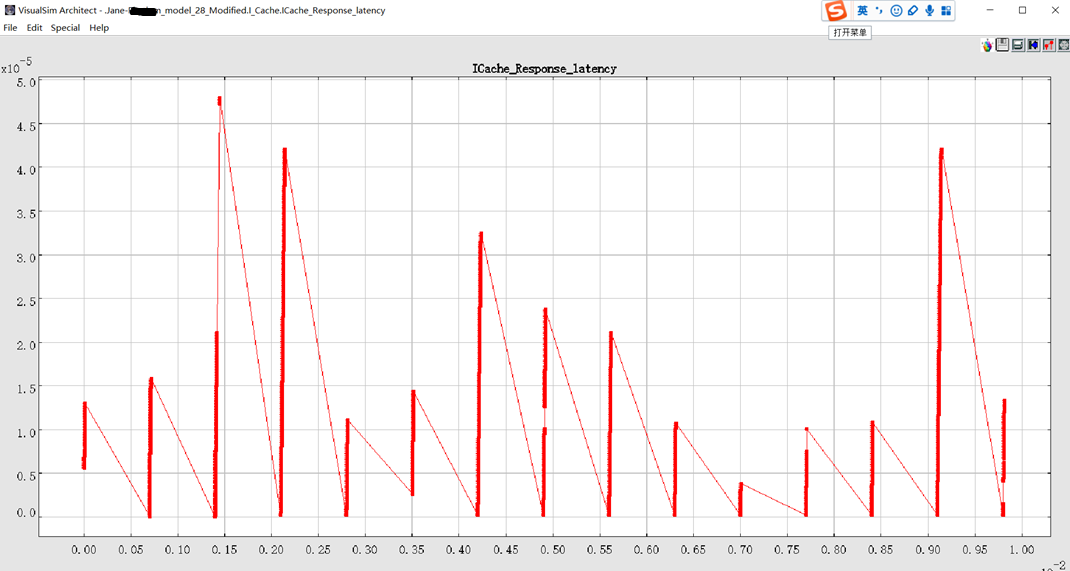Click the Sogou input method logo
The height and width of the screenshot is (571, 1070).
click(x=835, y=11)
